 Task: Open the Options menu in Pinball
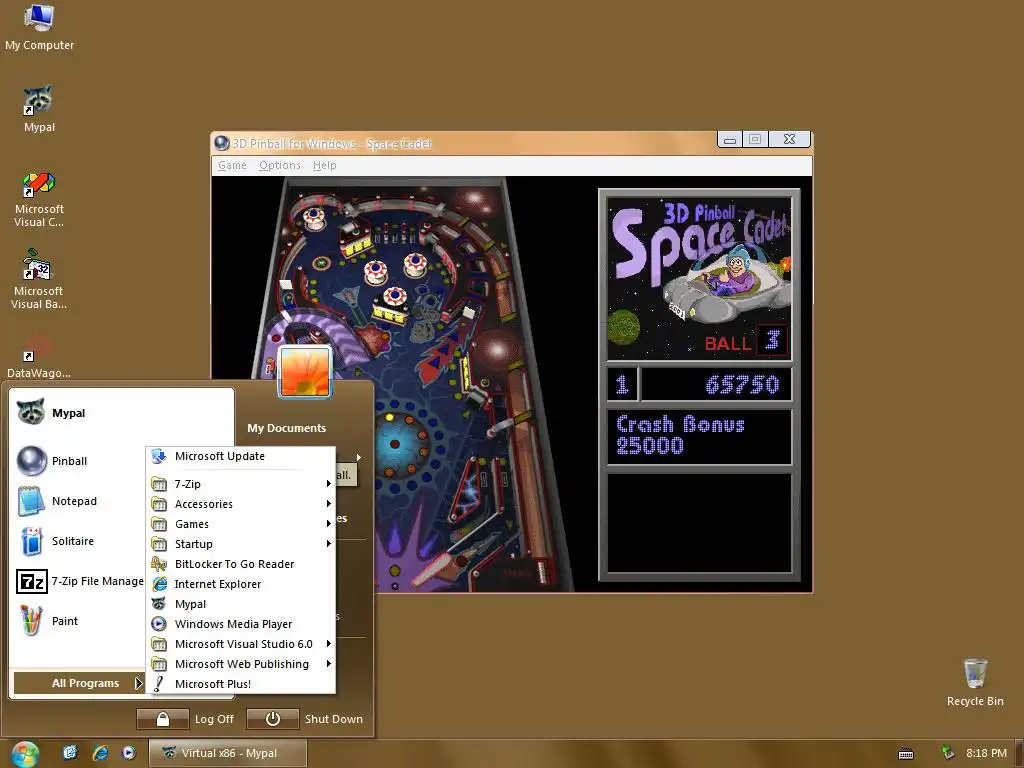pyautogui.click(x=280, y=166)
